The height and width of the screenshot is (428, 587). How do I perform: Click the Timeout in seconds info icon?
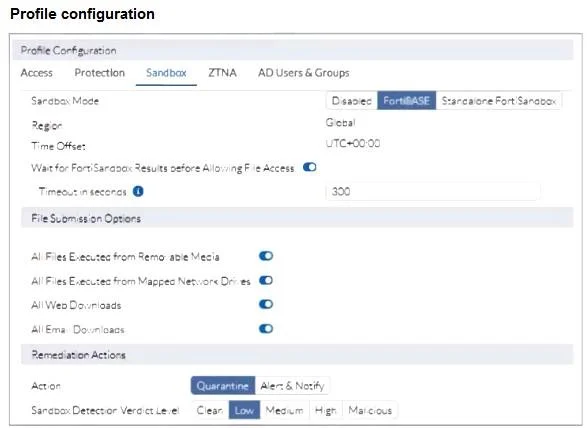pyautogui.click(x=138, y=191)
